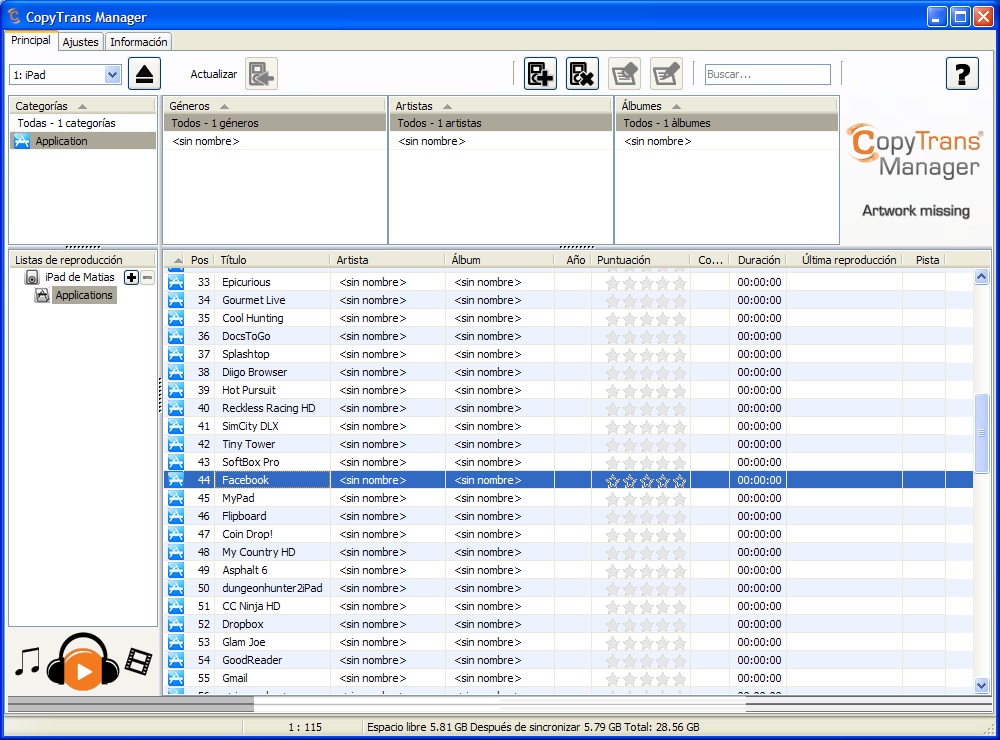Click the edit artwork checkmark-pencil icon

pos(666,74)
